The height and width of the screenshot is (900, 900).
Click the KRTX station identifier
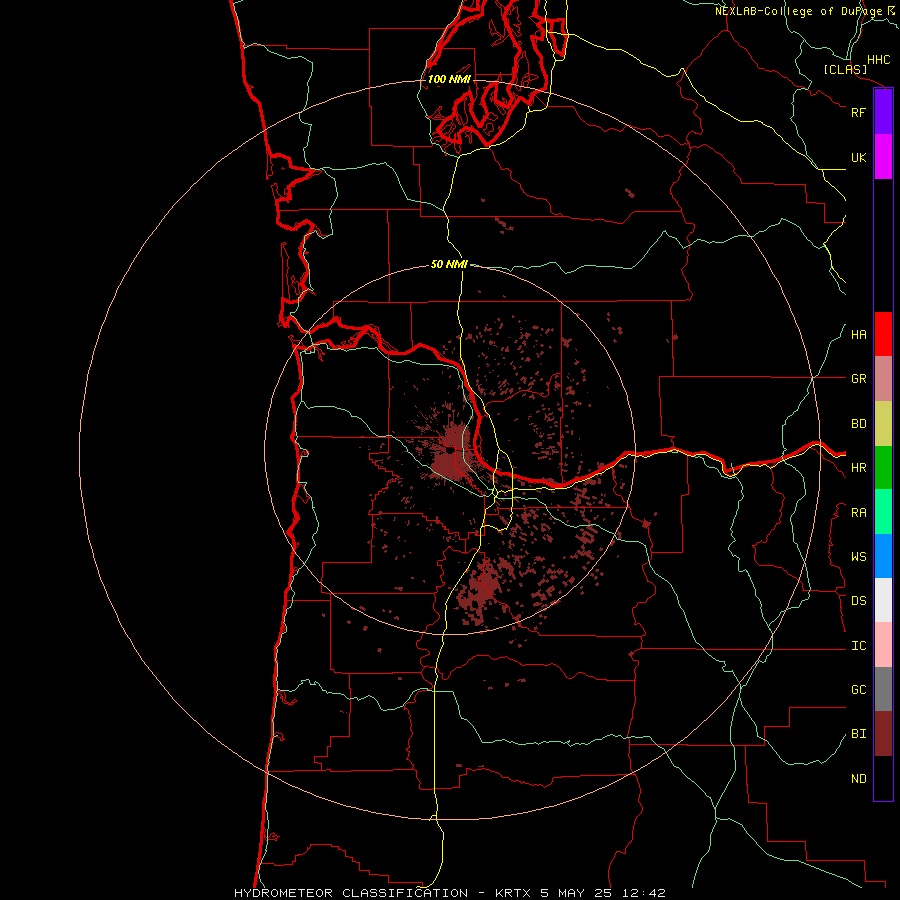(x=513, y=893)
